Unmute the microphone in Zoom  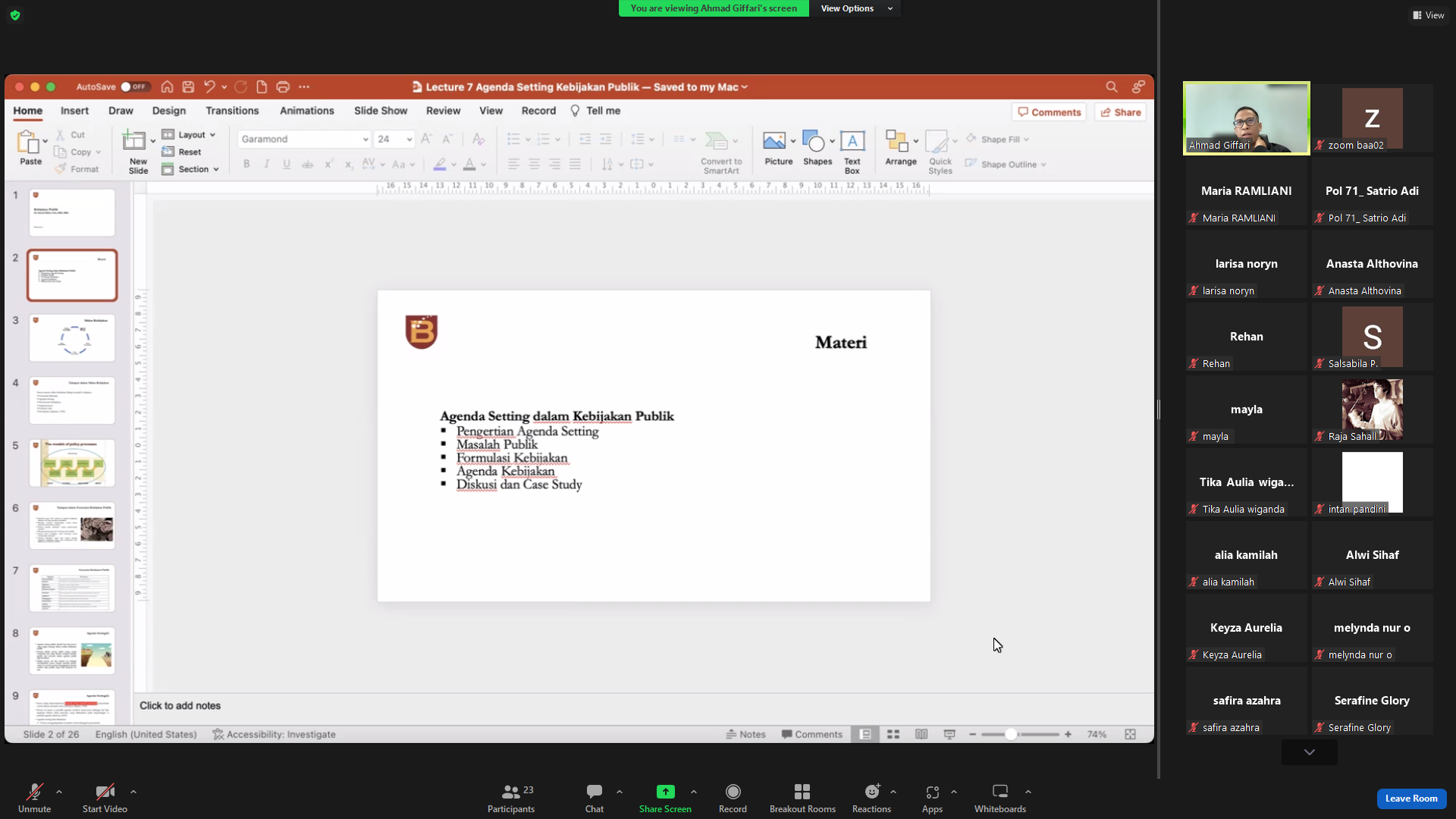pyautogui.click(x=35, y=799)
